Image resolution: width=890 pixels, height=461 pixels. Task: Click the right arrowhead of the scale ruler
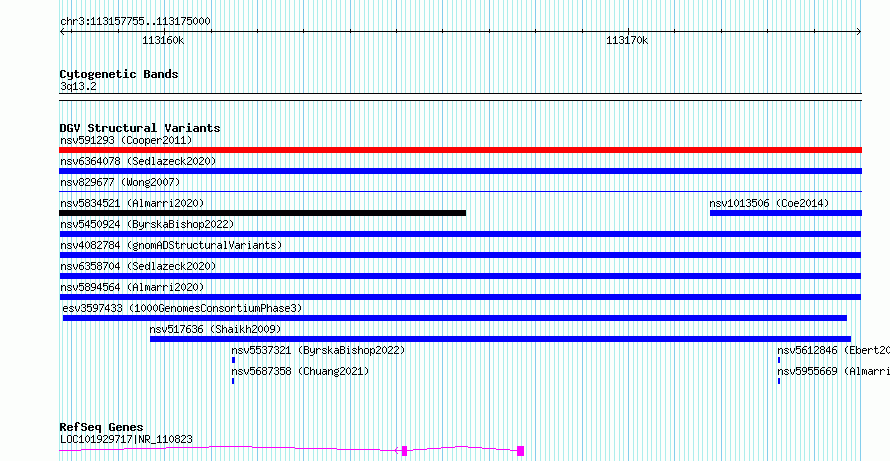(859, 31)
